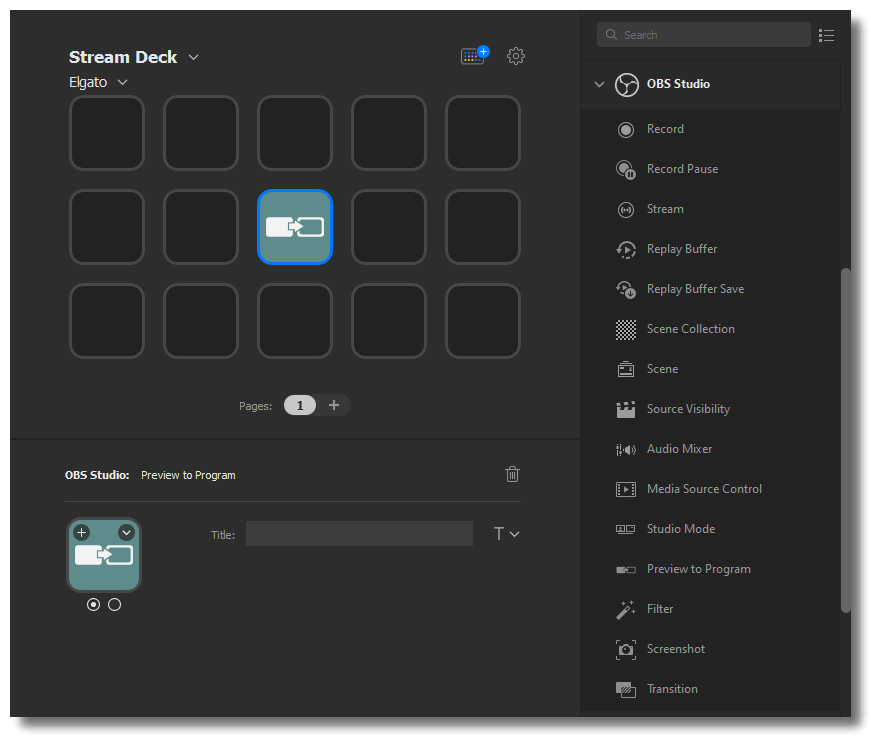Click the Stream action icon
Screen dimensions: 871x737
click(x=626, y=209)
